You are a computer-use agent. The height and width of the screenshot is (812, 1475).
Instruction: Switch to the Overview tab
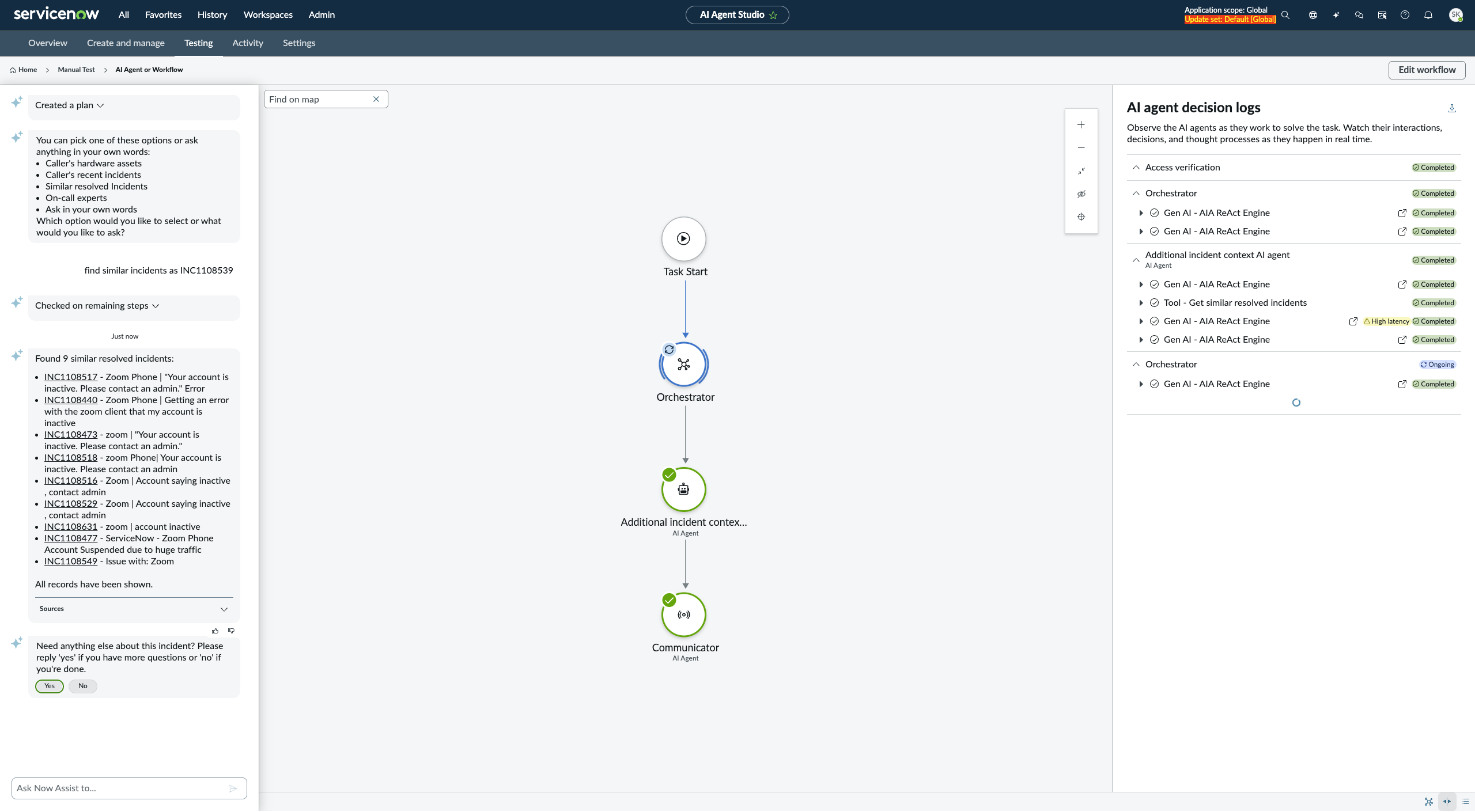click(48, 43)
